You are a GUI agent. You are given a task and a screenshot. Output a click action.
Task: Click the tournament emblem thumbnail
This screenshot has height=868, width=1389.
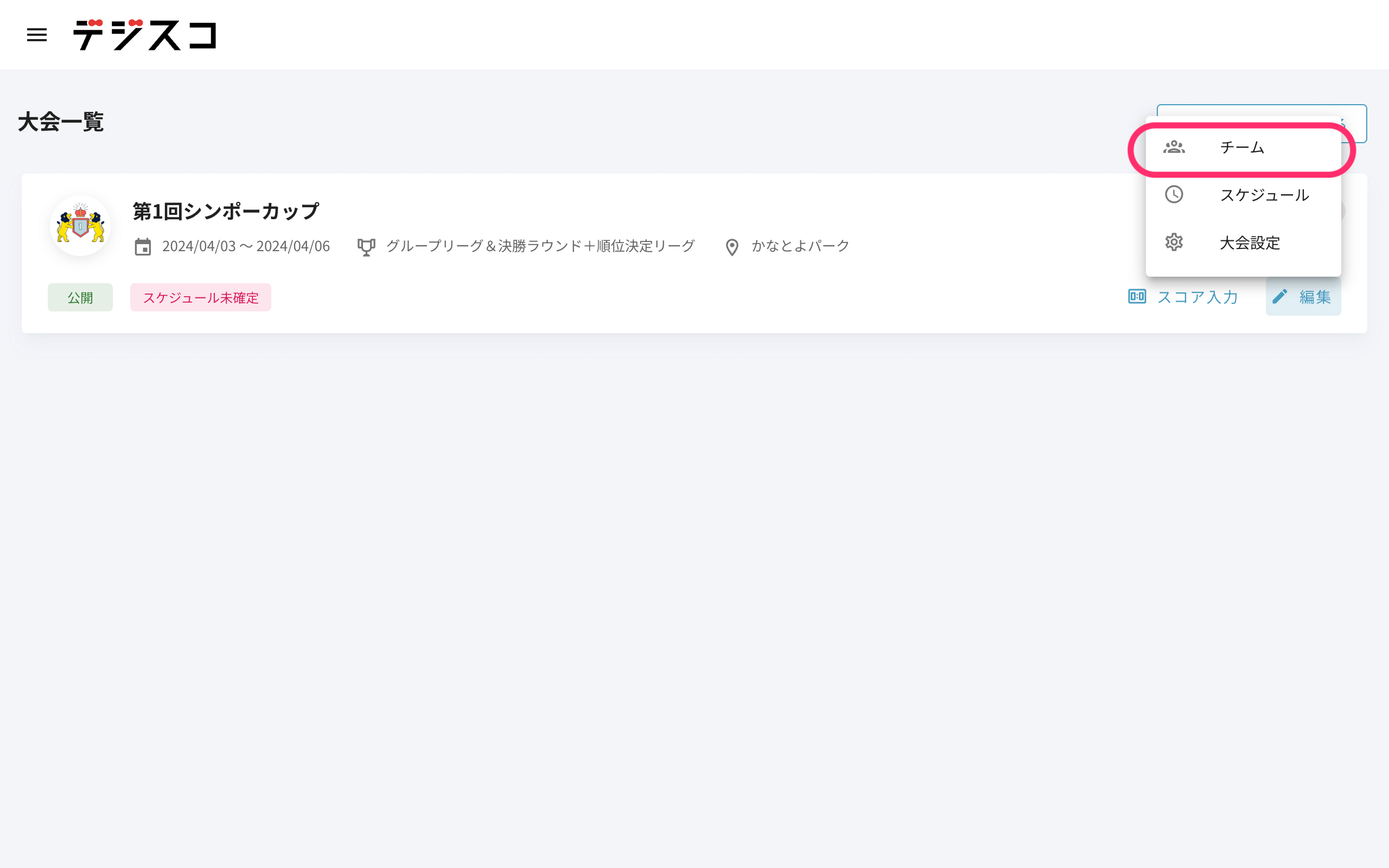pyautogui.click(x=80, y=226)
